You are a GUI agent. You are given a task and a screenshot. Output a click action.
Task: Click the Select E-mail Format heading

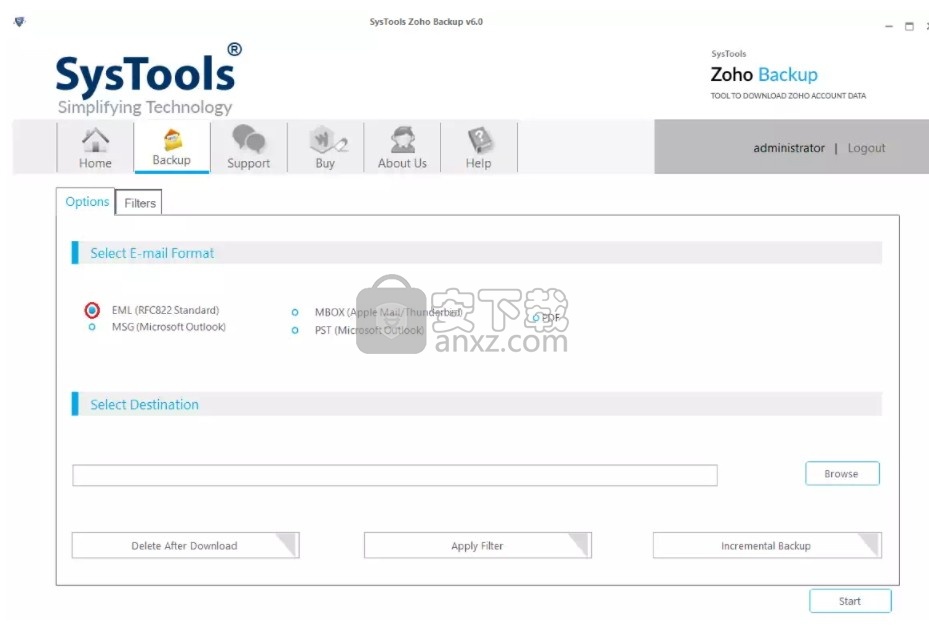point(152,253)
